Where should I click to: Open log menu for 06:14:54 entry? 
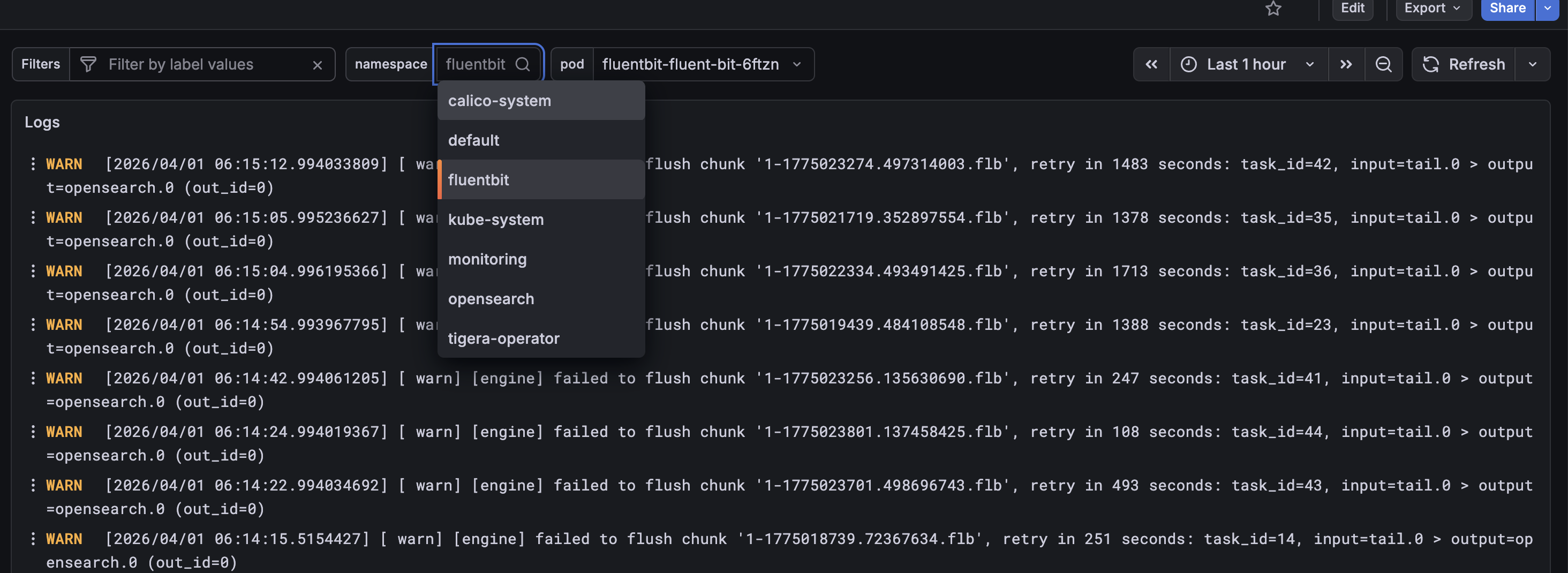(x=33, y=325)
